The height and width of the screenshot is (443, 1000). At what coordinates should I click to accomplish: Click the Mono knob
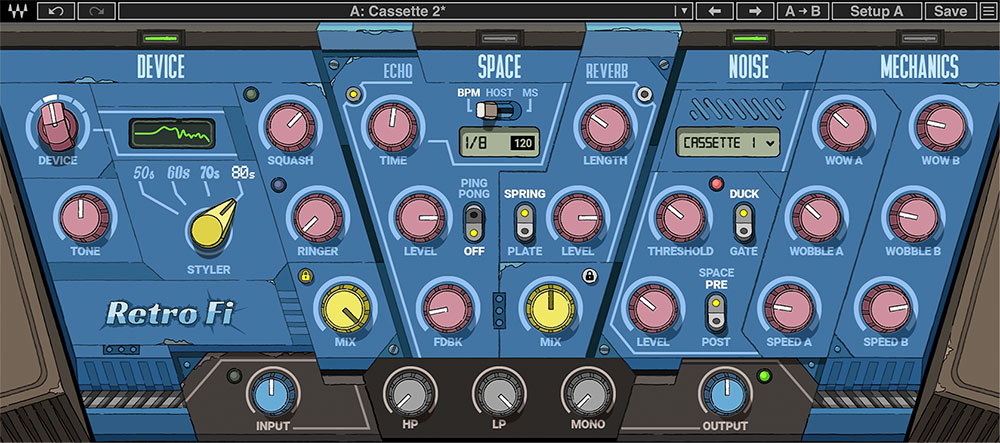coord(588,393)
